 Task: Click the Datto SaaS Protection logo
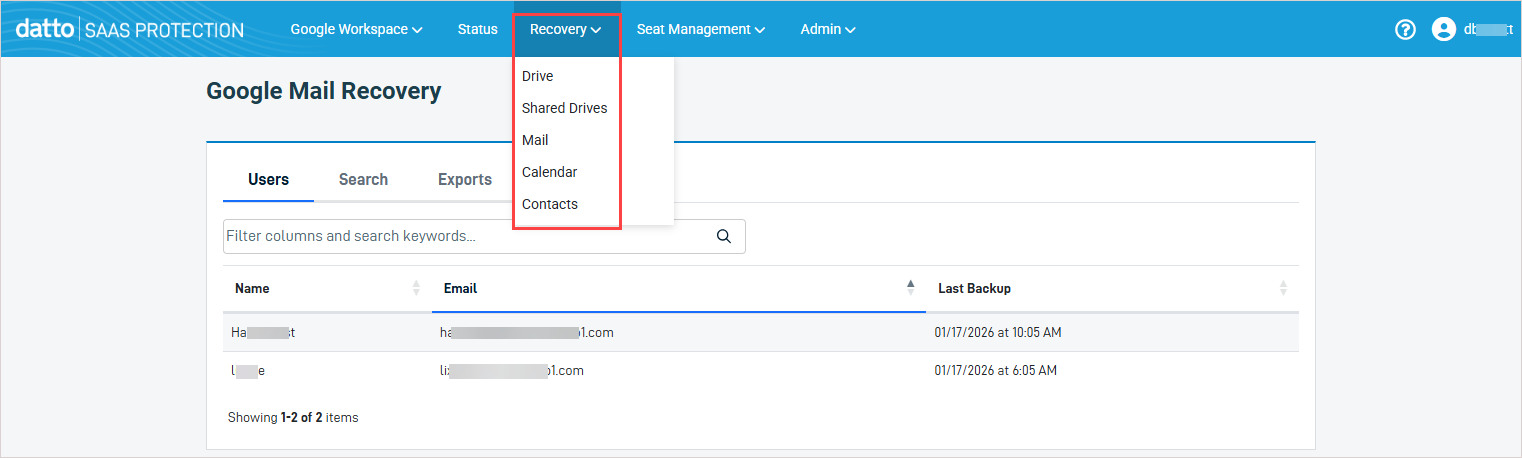point(129,30)
